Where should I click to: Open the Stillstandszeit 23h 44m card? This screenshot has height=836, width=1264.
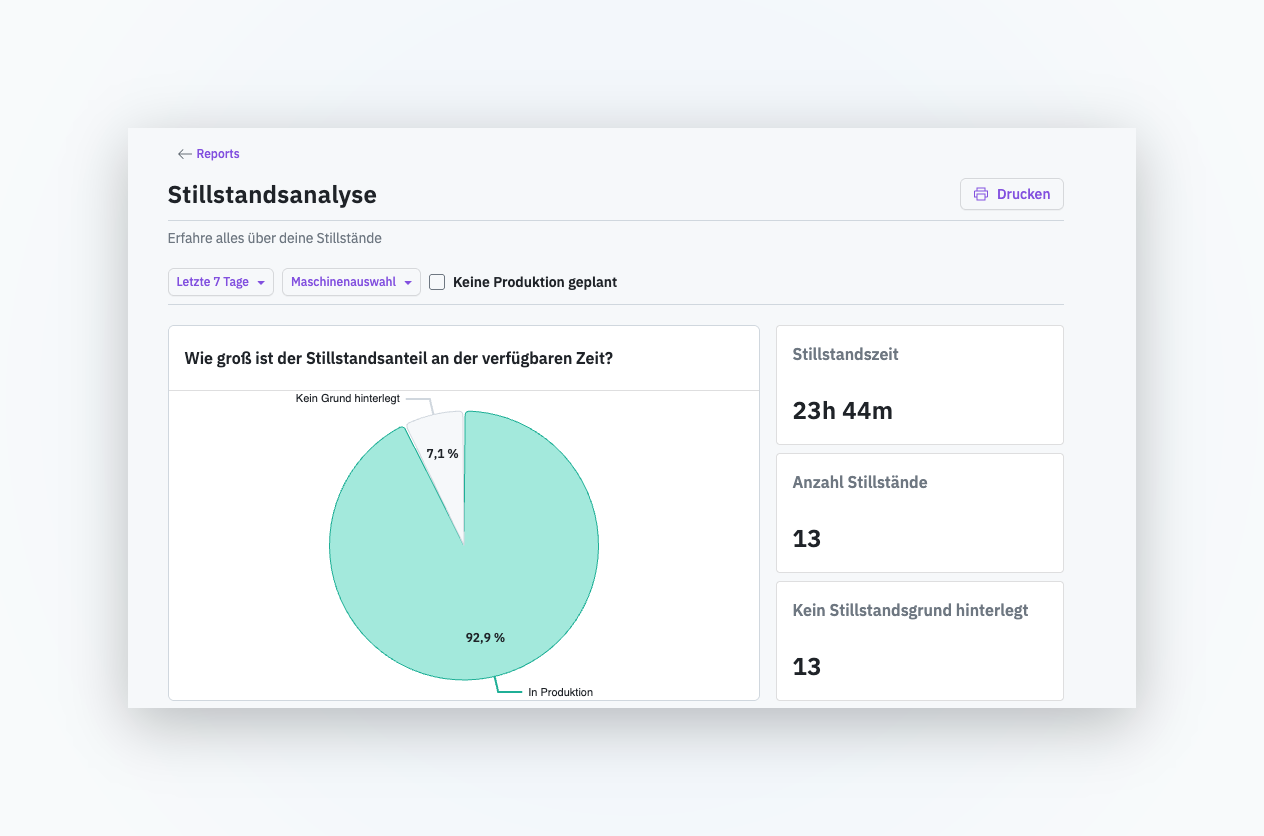(920, 385)
